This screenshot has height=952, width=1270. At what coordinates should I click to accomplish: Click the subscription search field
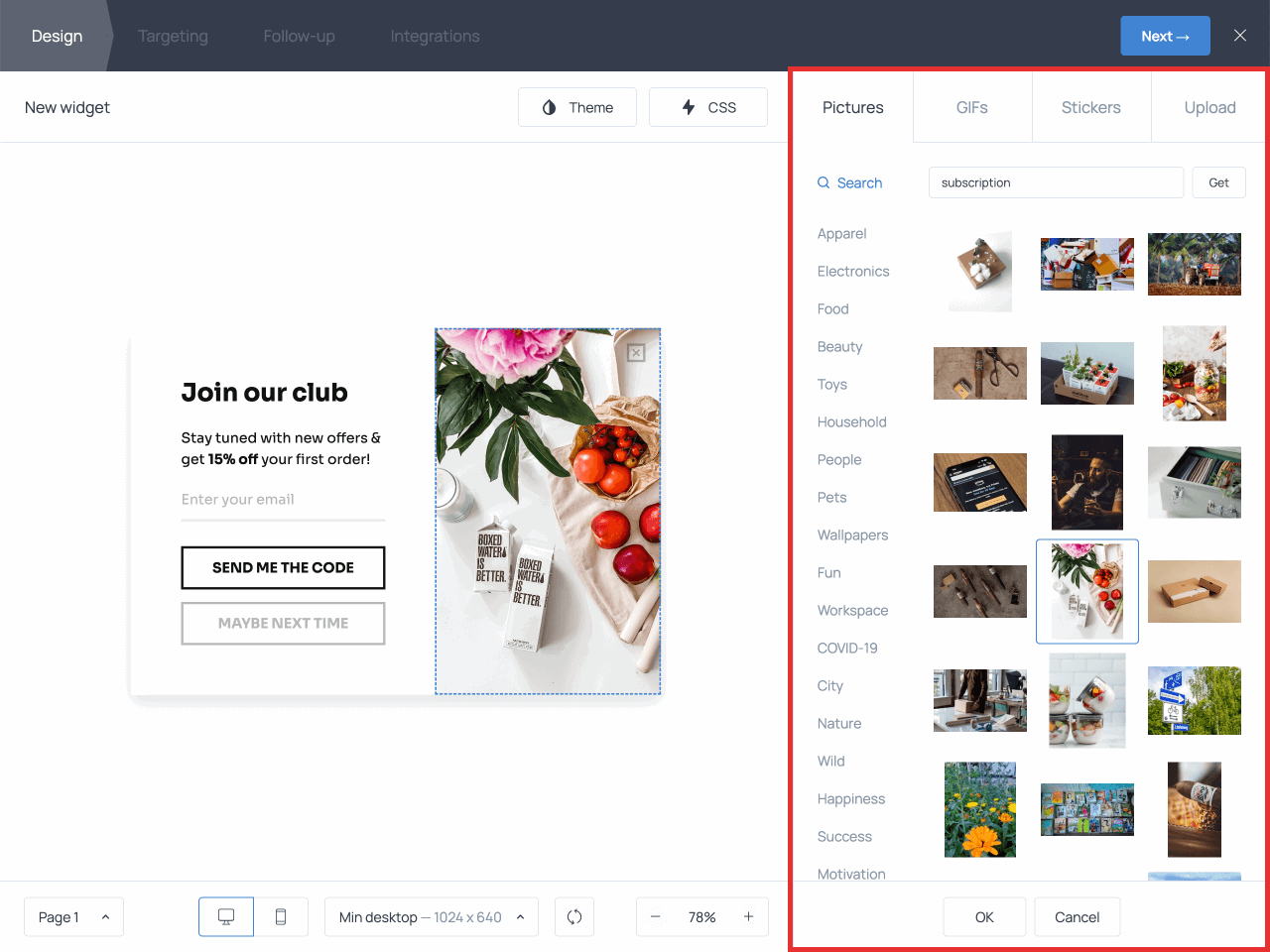coord(1056,182)
